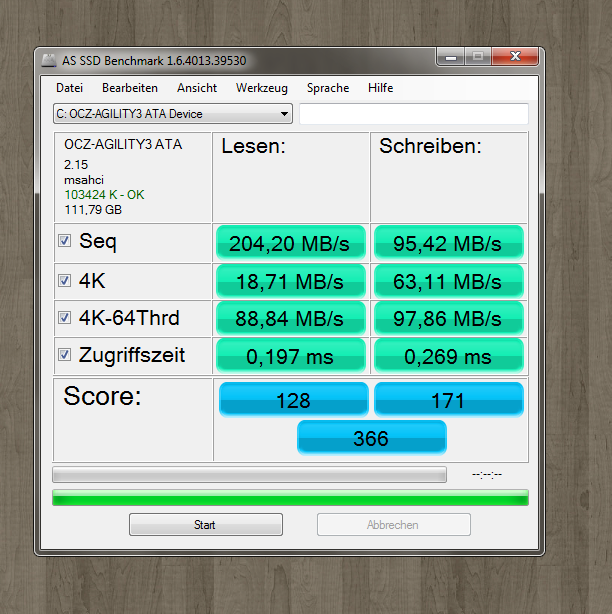This screenshot has height=614, width=612.
Task: Open the Ansicht menu
Action: pos(197,88)
